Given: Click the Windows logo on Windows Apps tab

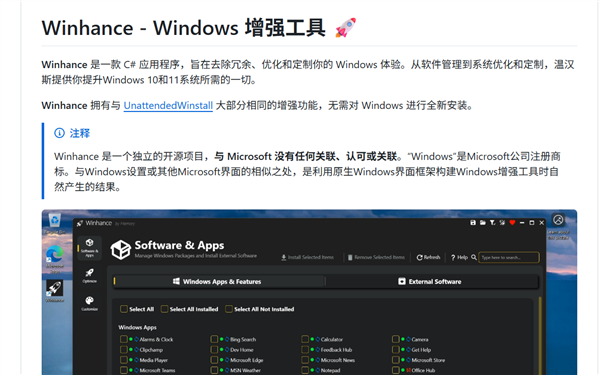Looking at the screenshot, I should (176, 281).
